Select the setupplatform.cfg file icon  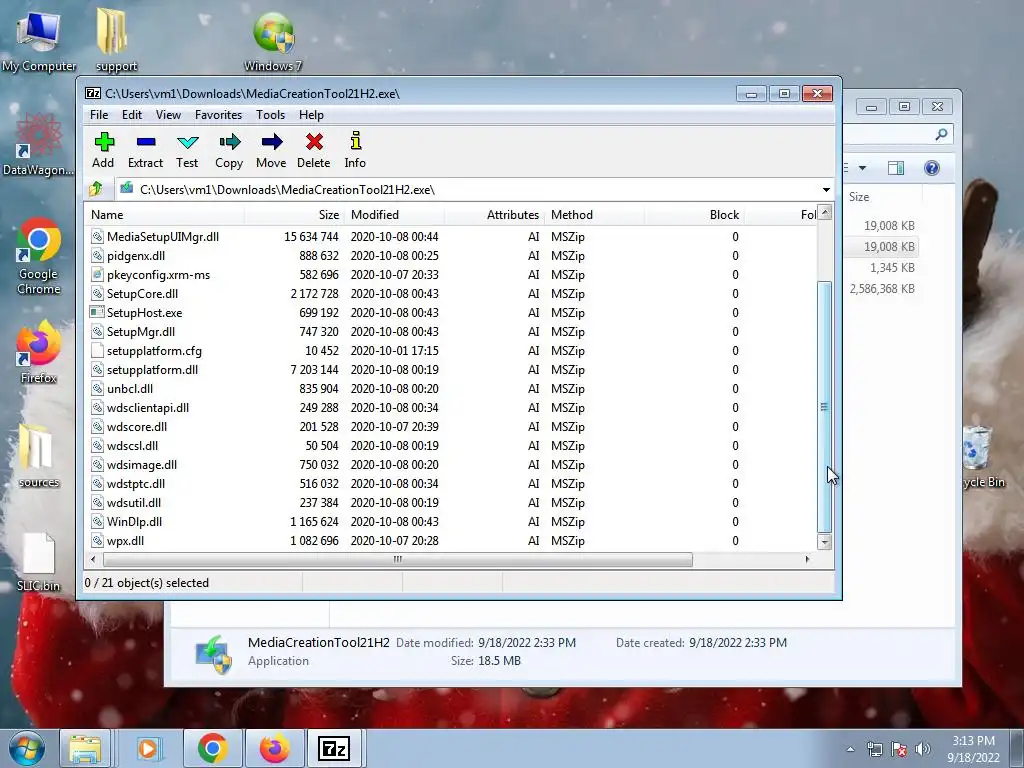pyautogui.click(x=97, y=351)
